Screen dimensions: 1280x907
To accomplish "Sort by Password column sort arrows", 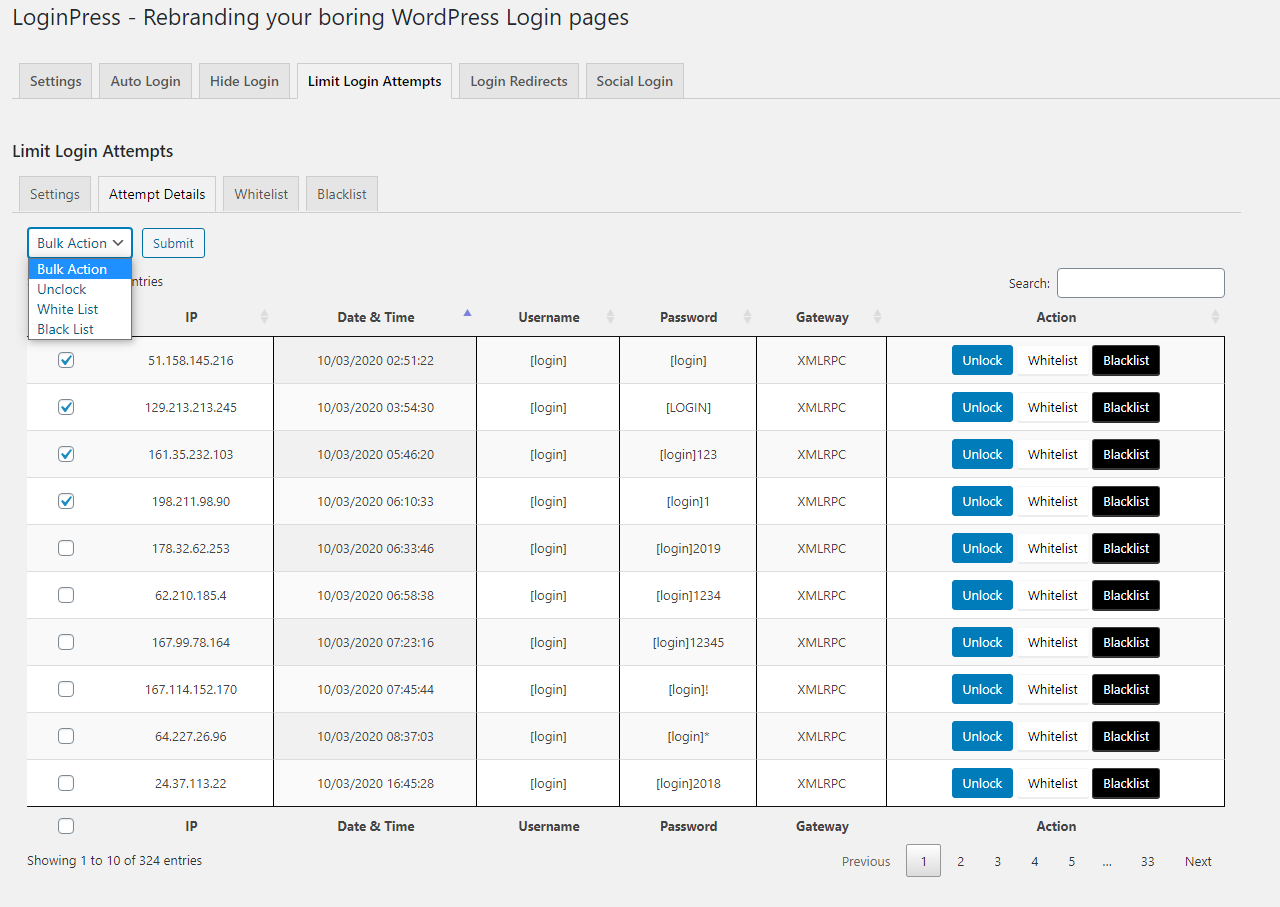I will click(747, 317).
